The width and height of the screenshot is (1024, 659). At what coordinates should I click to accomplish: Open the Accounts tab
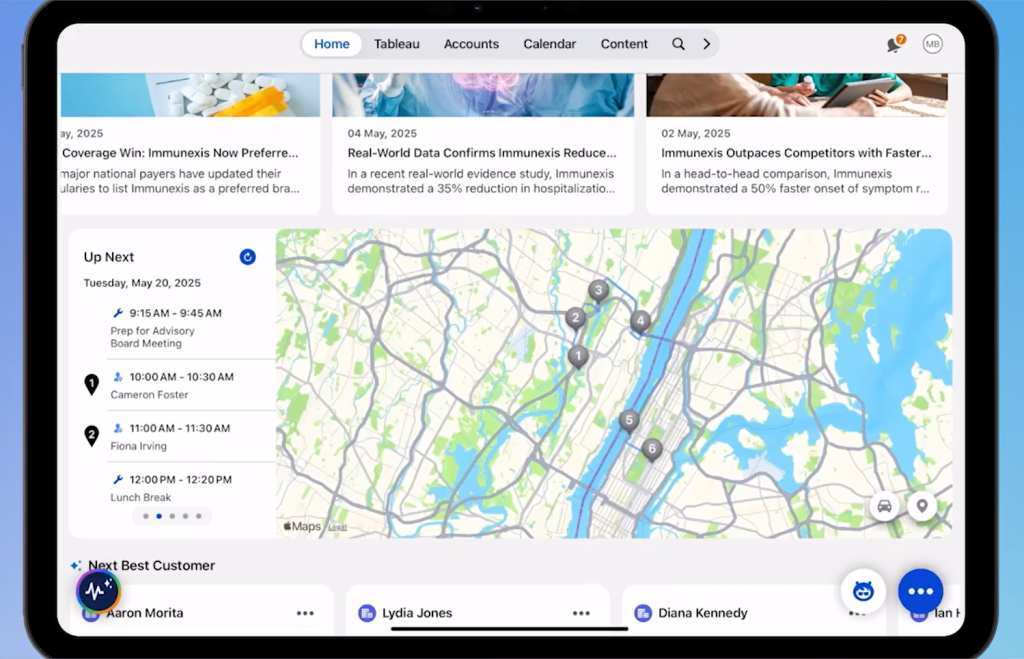point(472,44)
